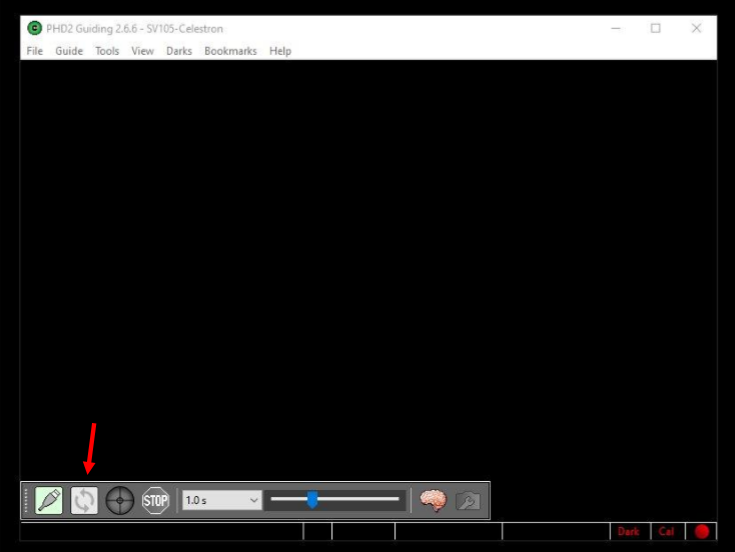Viewport: 735px width, 552px height.
Task: Maximize the PHD2 Guiding window
Action: 656,29
